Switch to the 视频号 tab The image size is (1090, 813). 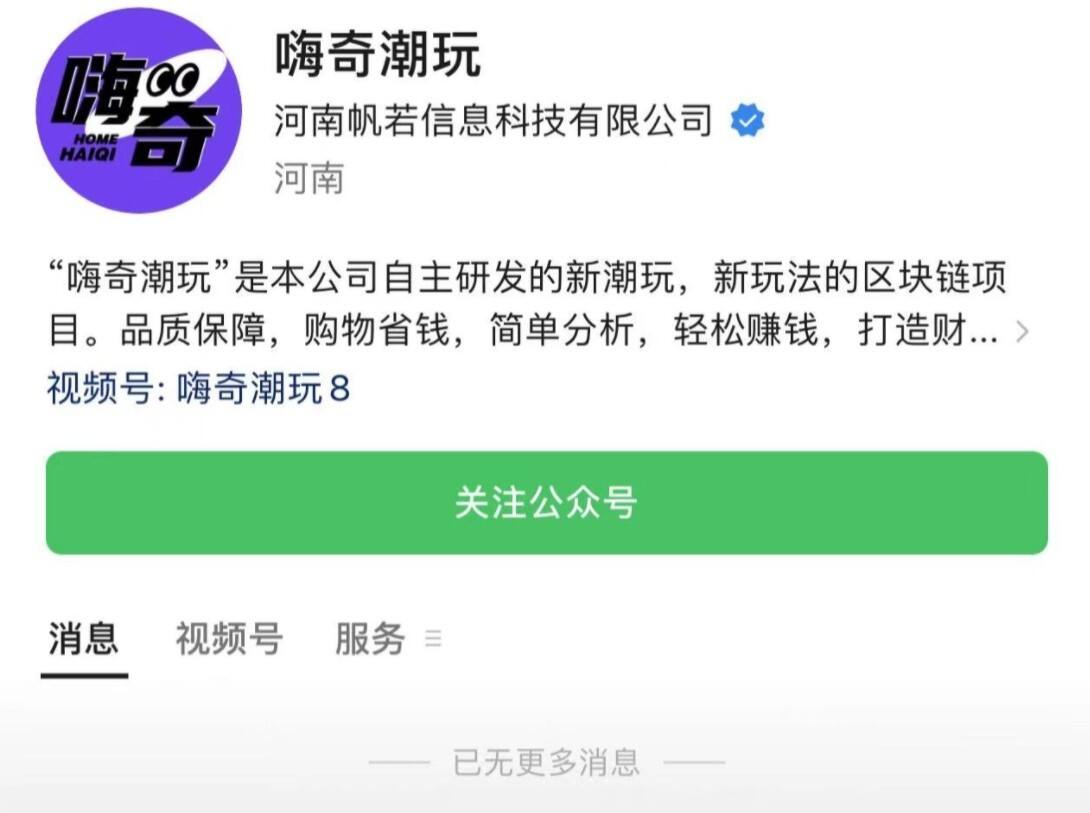(229, 638)
